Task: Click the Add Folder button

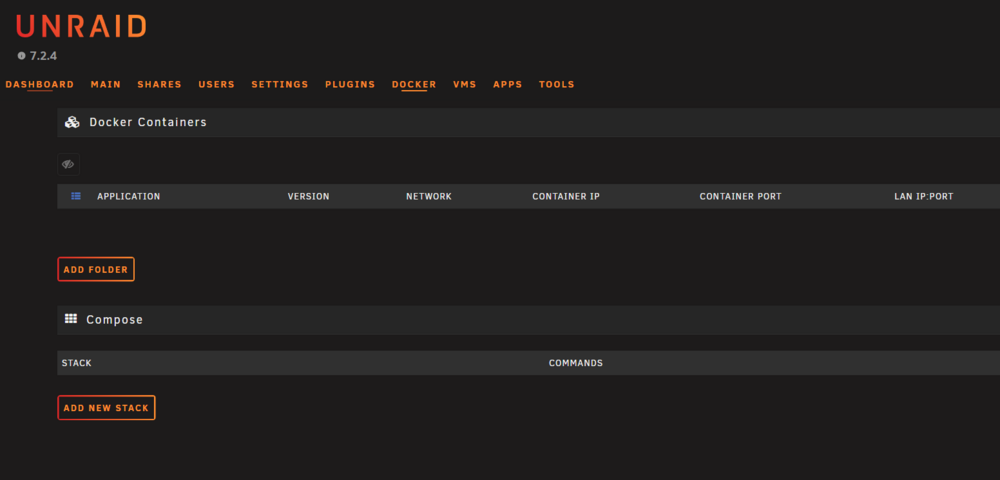Action: click(96, 270)
